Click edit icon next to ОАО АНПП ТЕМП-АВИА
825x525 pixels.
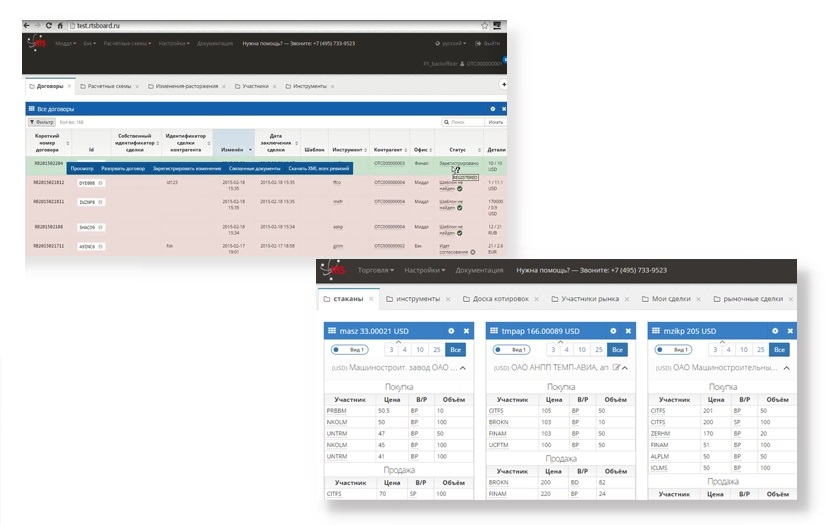[x=616, y=367]
